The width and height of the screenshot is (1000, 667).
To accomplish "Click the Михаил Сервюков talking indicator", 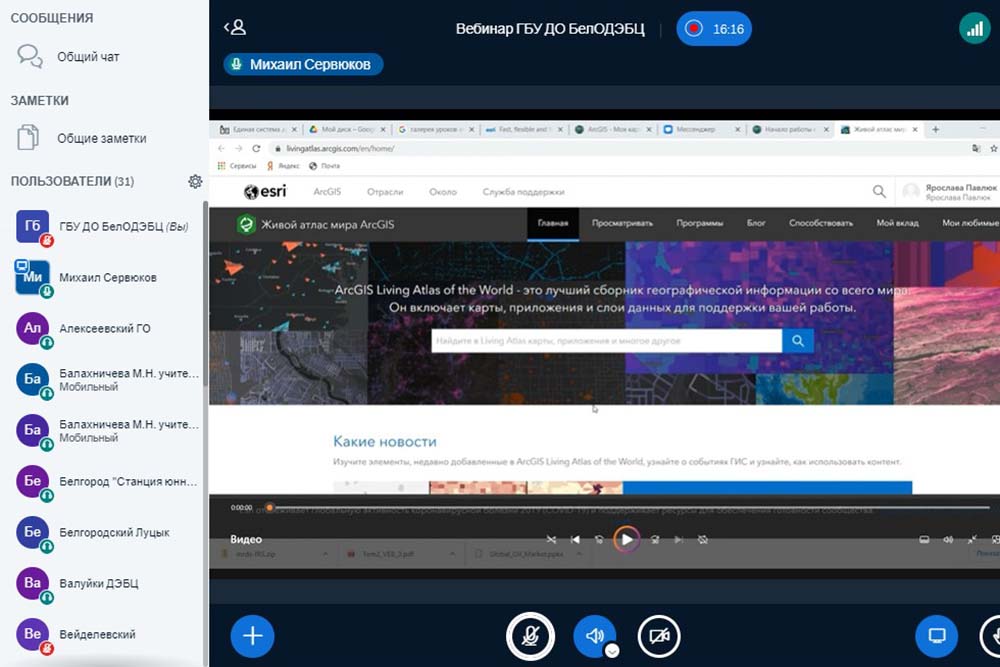I will [x=303, y=65].
